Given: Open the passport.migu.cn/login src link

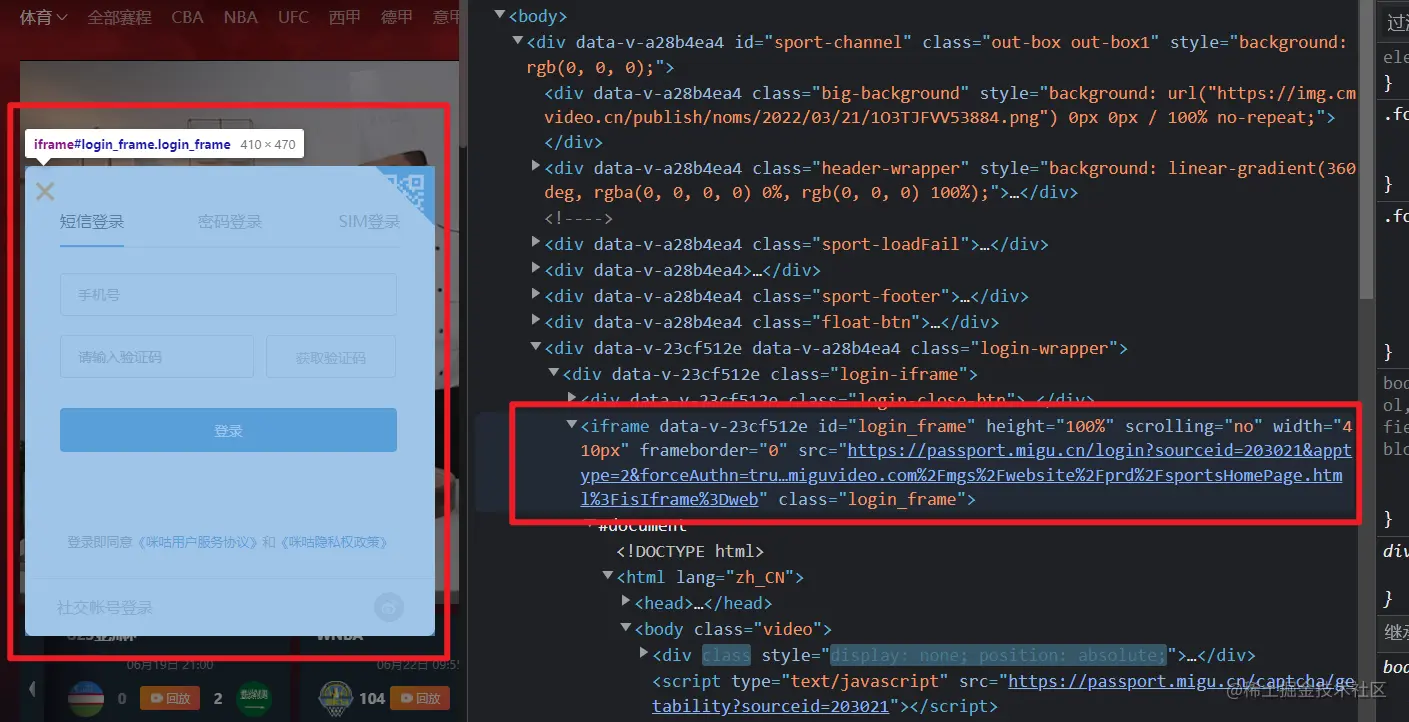Looking at the screenshot, I should [x=966, y=475].
